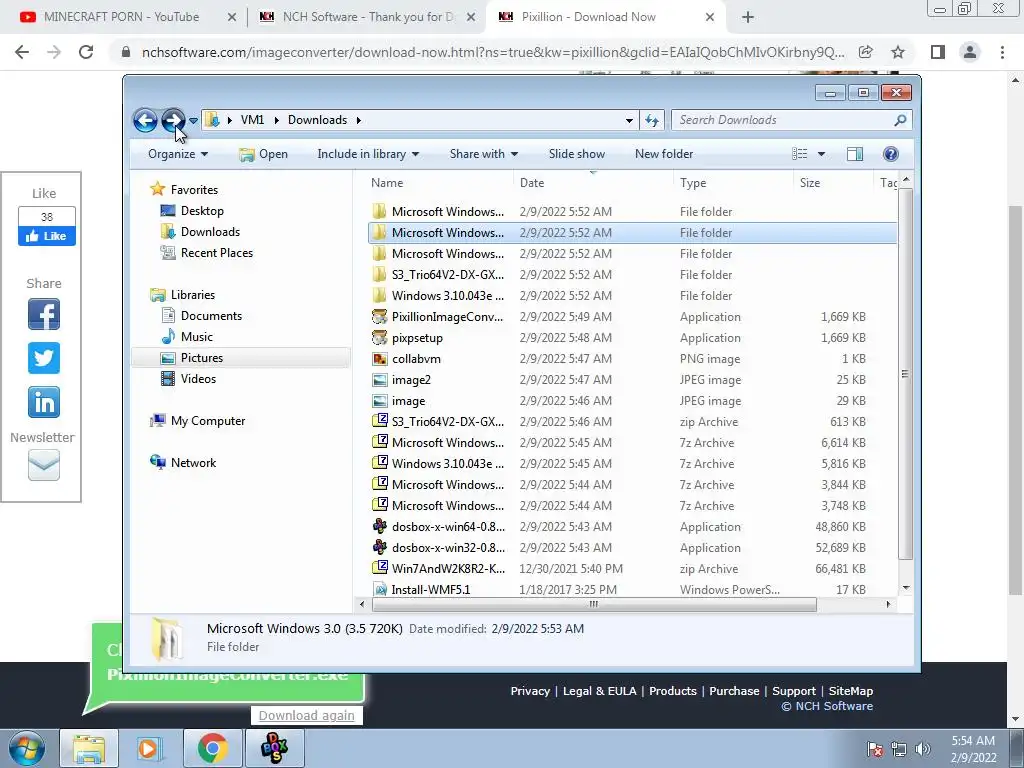Click the refresh button beside address bar
1024x768 pixels.
point(652,120)
